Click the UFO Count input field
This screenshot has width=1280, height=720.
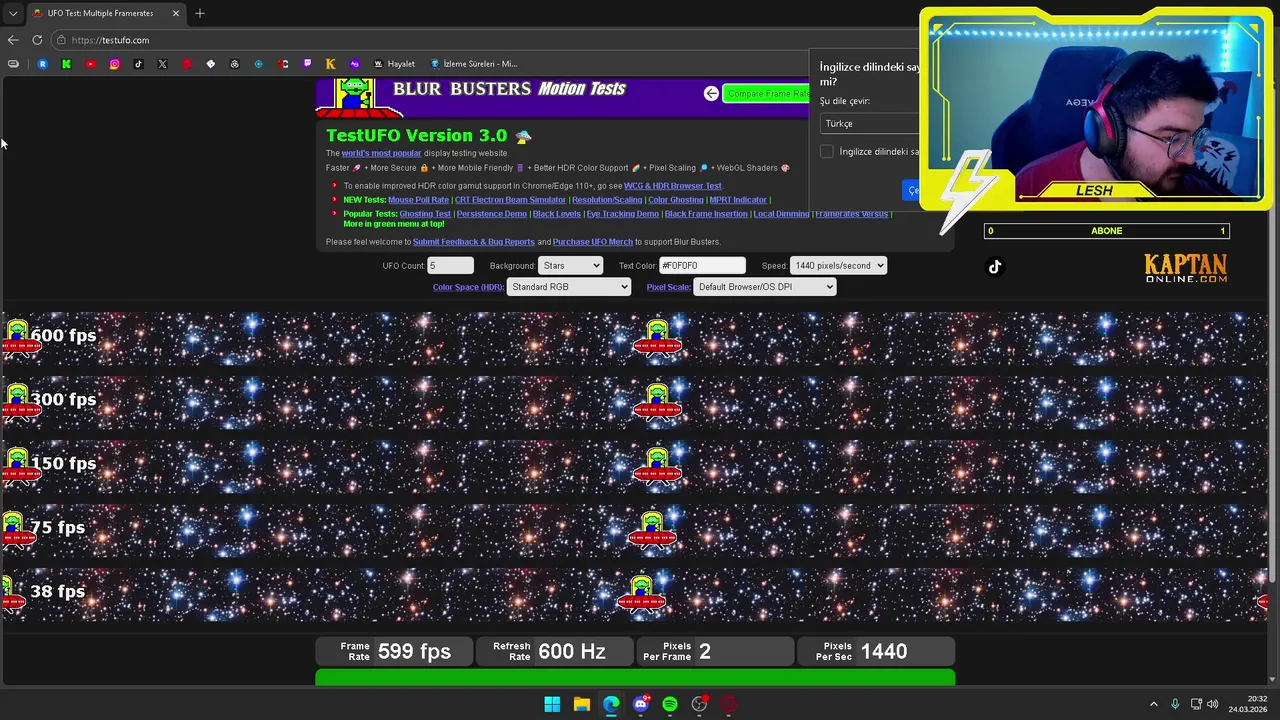pos(450,266)
